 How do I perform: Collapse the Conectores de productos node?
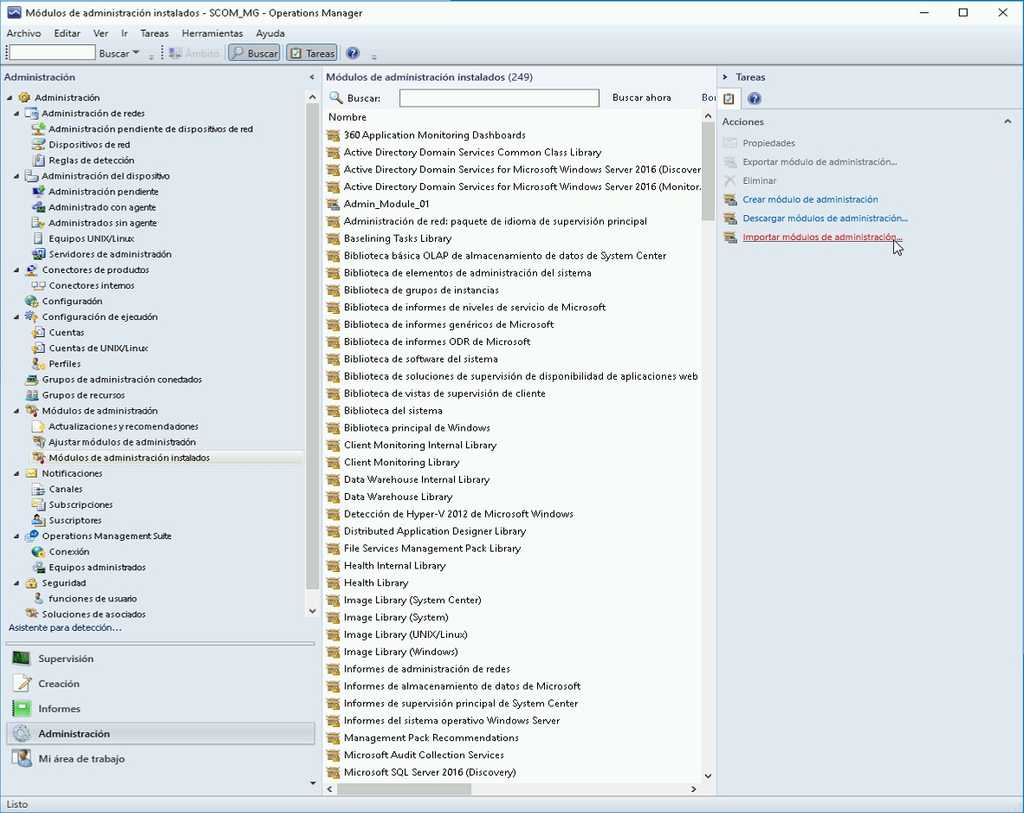[17, 270]
